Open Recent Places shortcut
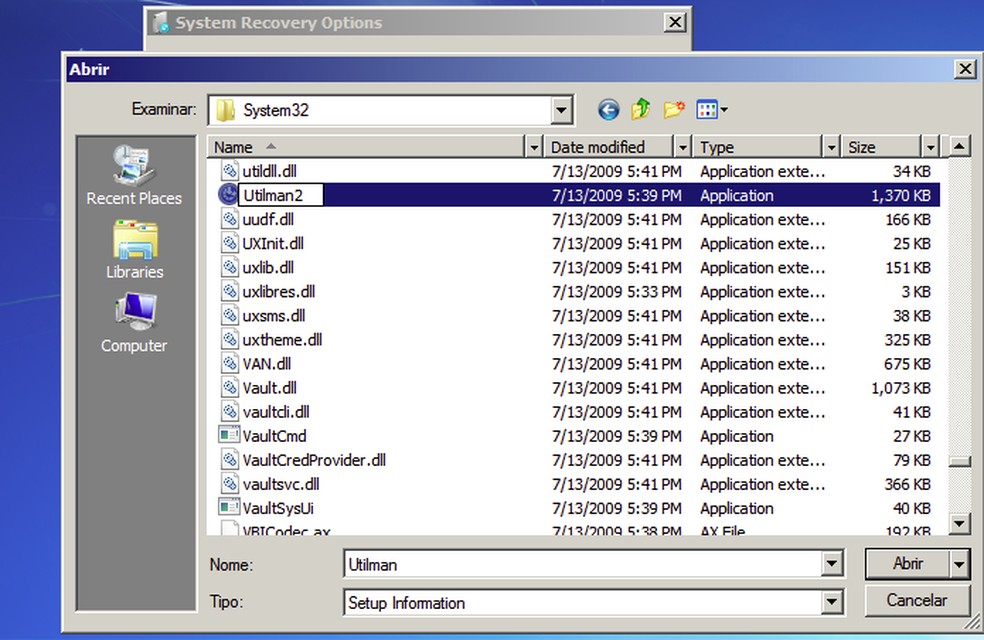 point(134,175)
